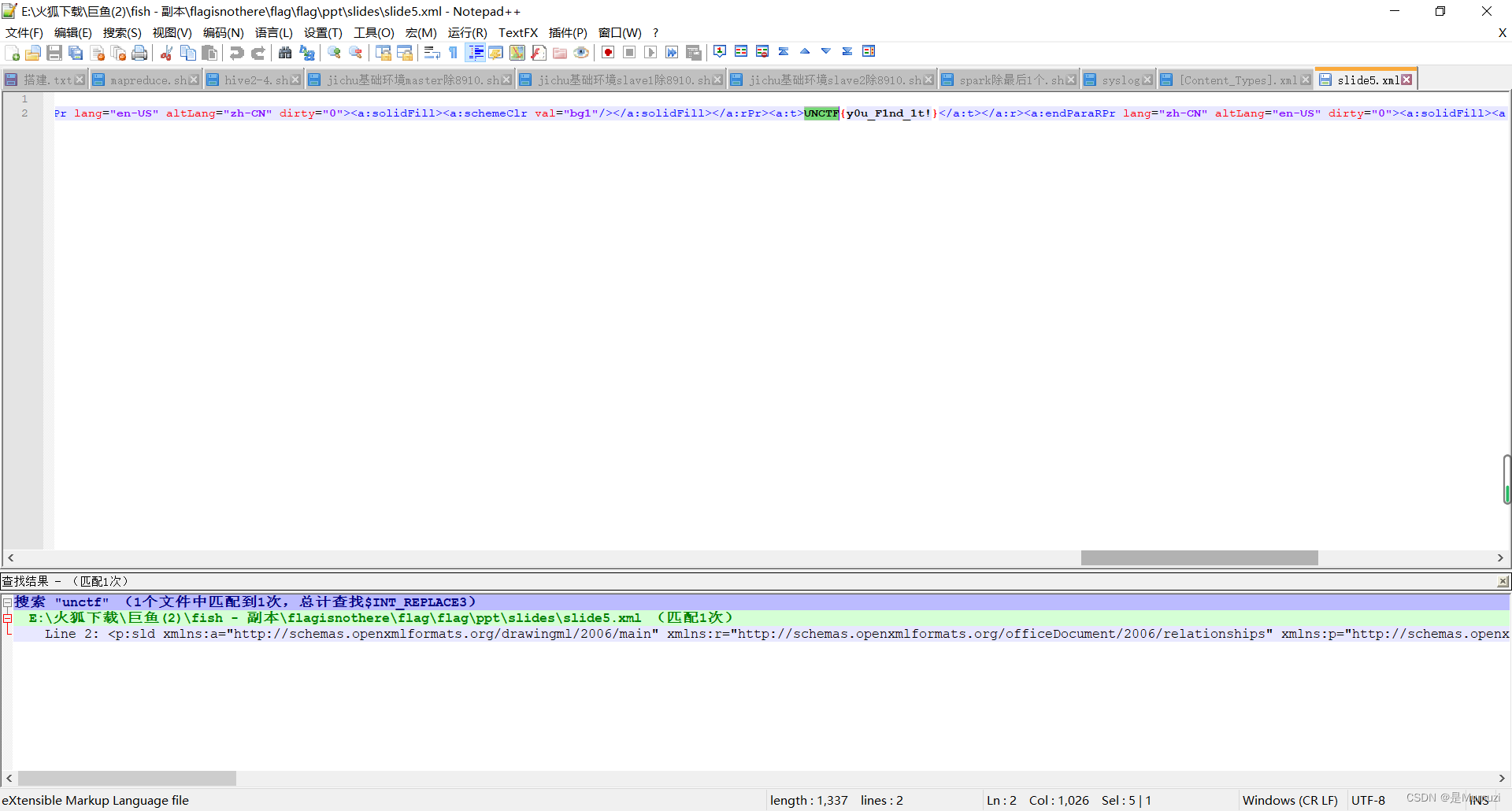Run the macro multiple times
The image size is (1512, 811).
(672, 53)
